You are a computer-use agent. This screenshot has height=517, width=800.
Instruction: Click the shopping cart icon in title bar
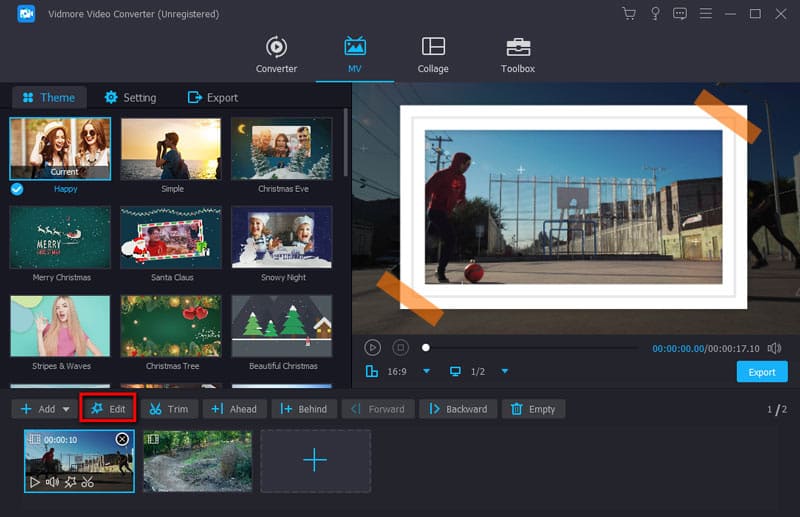pyautogui.click(x=628, y=14)
